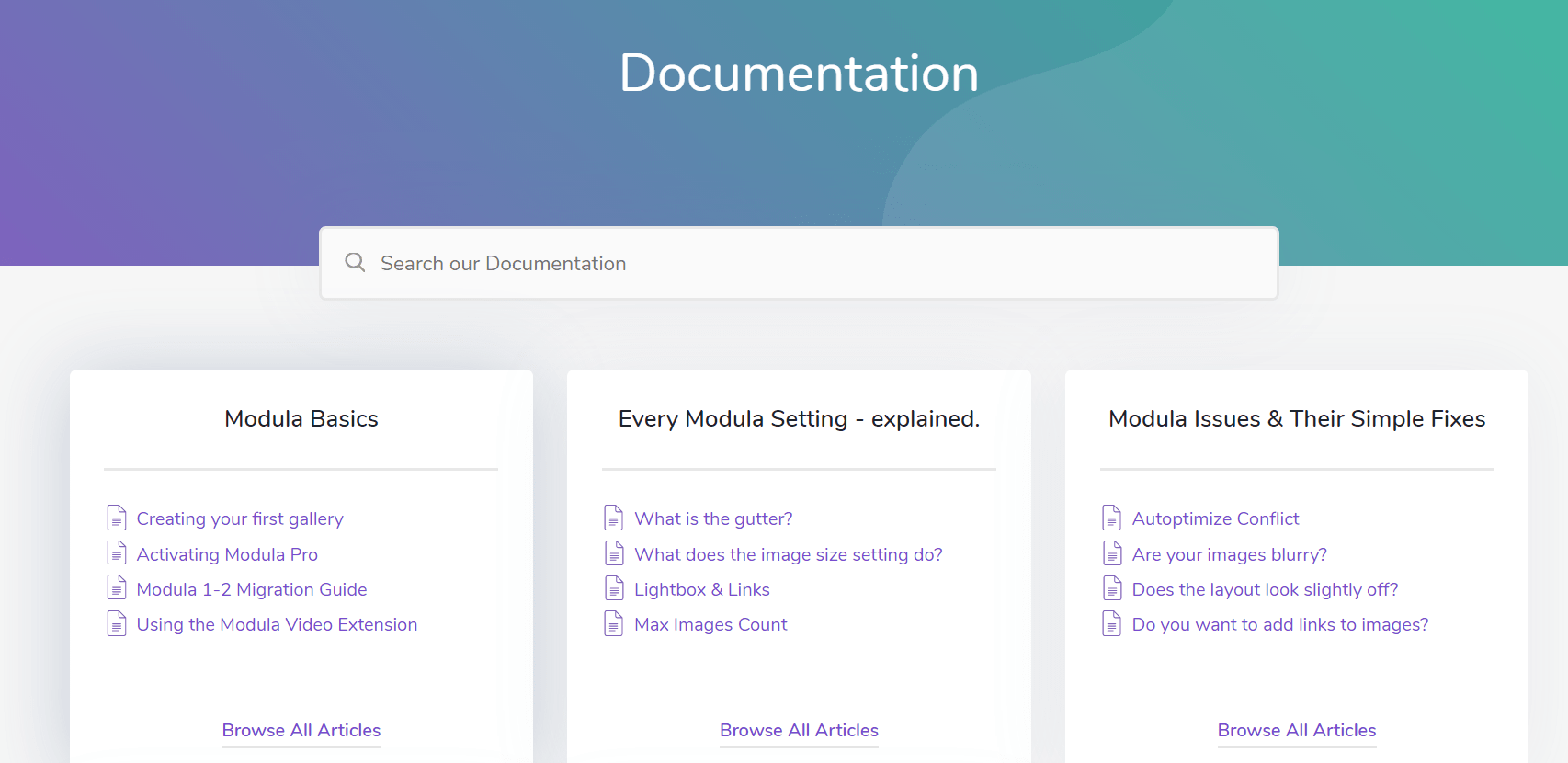
Task: Open Max Images Count article
Action: coord(710,624)
